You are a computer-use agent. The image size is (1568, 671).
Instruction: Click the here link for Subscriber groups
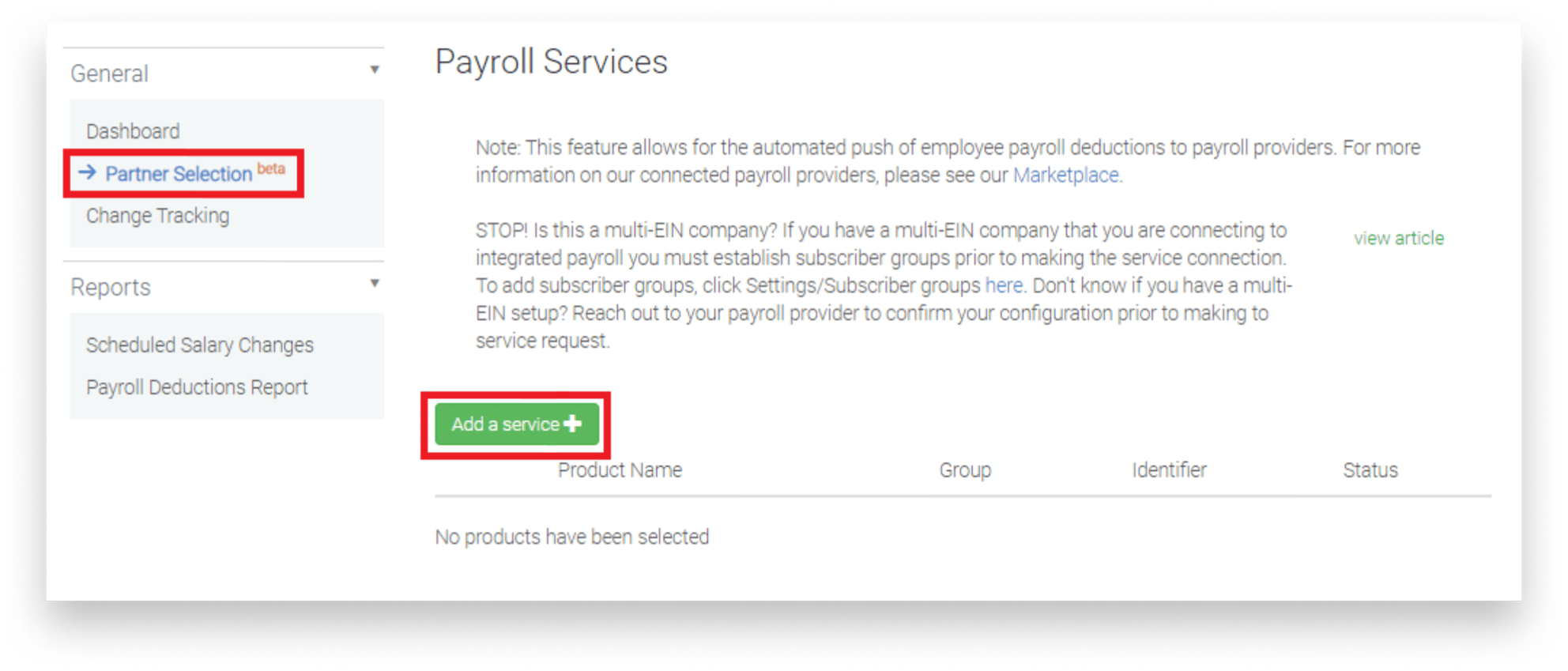[x=1003, y=285]
